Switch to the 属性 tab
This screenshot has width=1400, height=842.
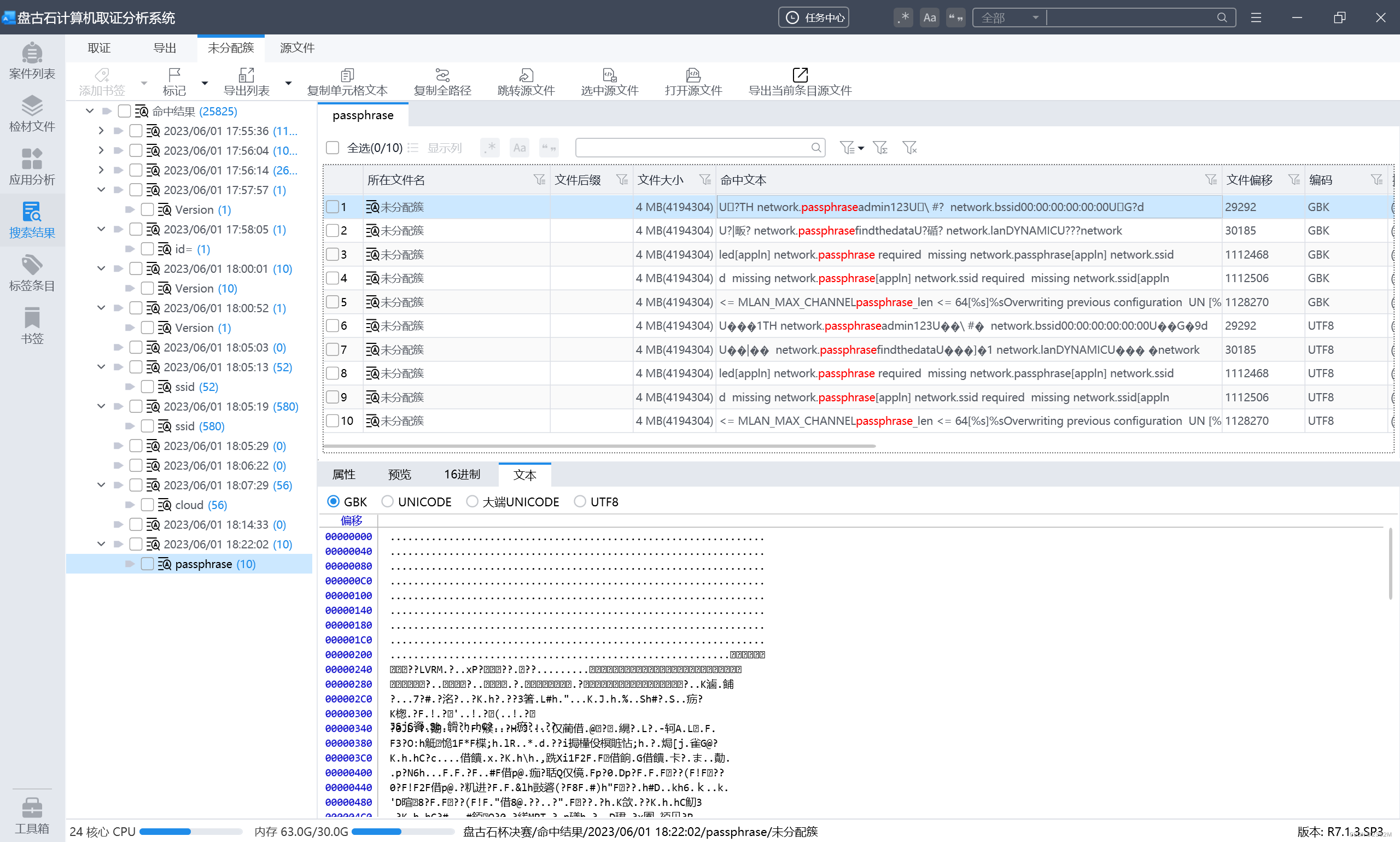pyautogui.click(x=344, y=475)
